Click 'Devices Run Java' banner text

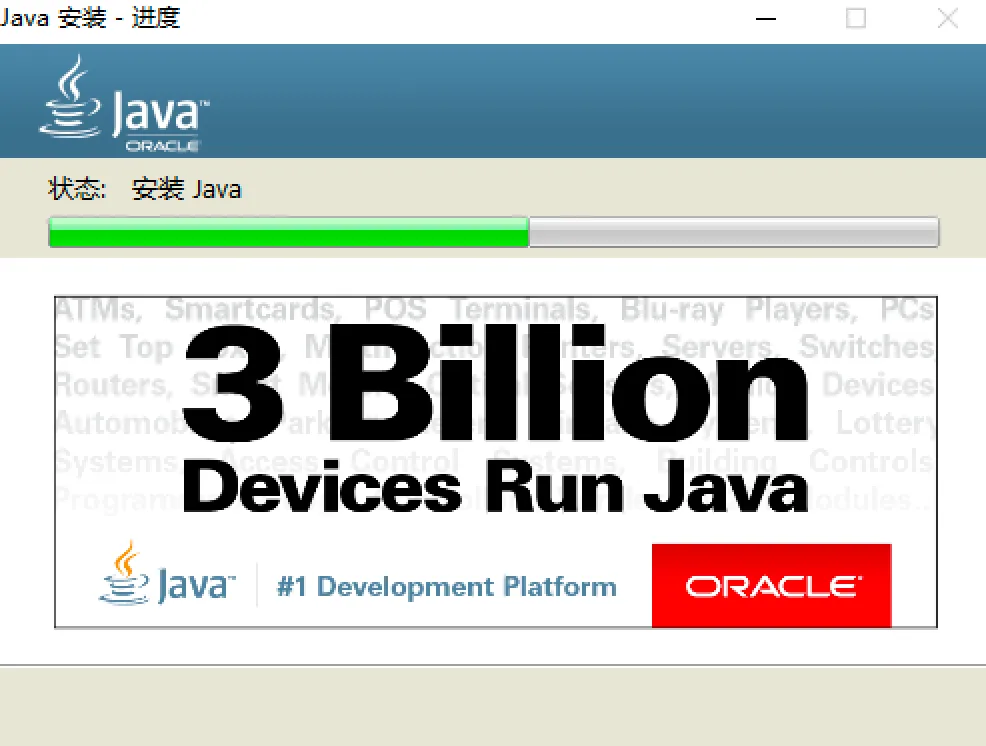[496, 486]
